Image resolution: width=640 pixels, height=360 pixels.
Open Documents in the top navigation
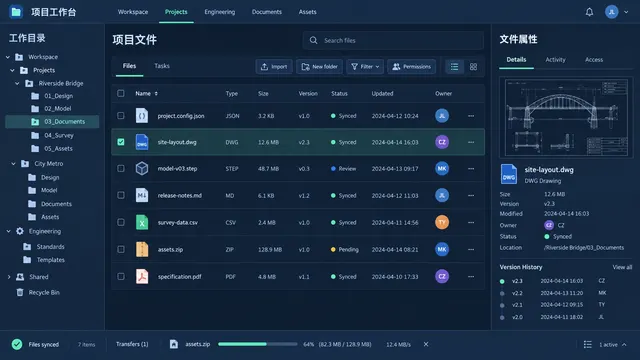pos(267,12)
